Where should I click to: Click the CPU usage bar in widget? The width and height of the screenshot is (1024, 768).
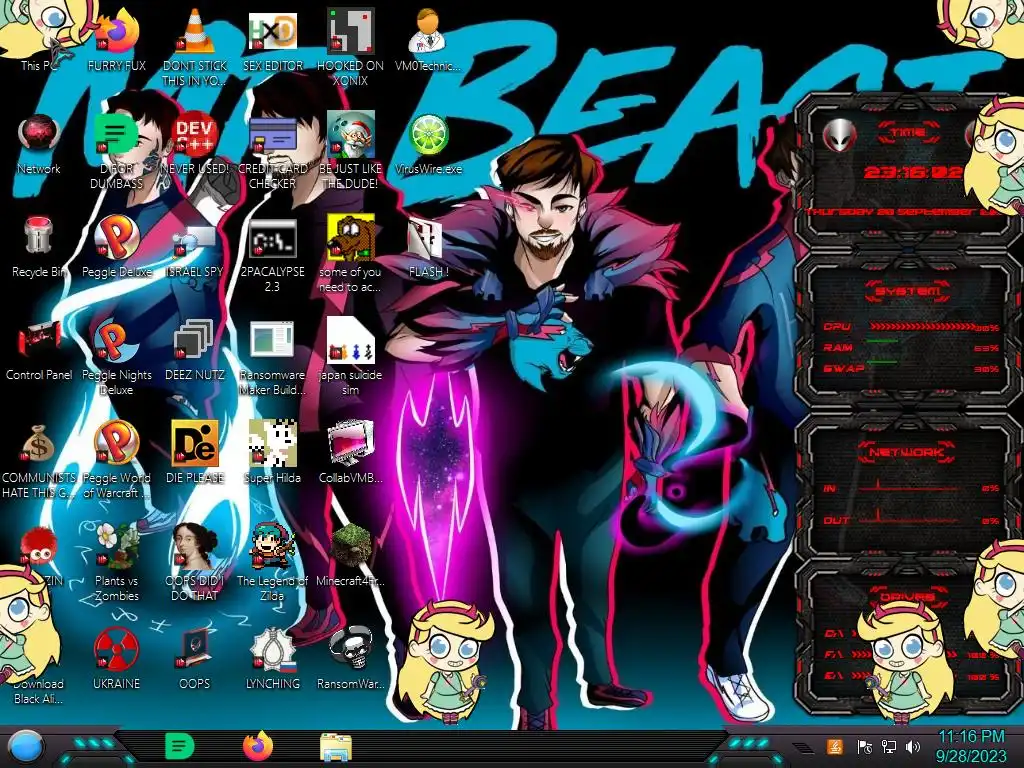tap(922, 327)
